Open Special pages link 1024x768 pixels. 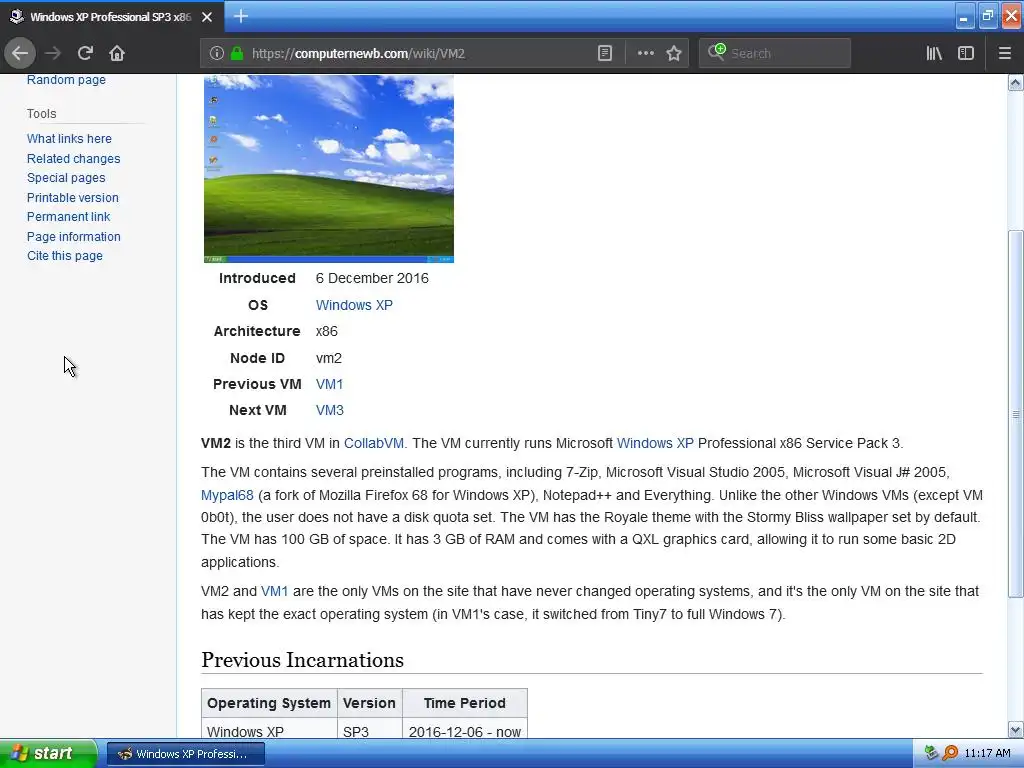[x=66, y=178]
